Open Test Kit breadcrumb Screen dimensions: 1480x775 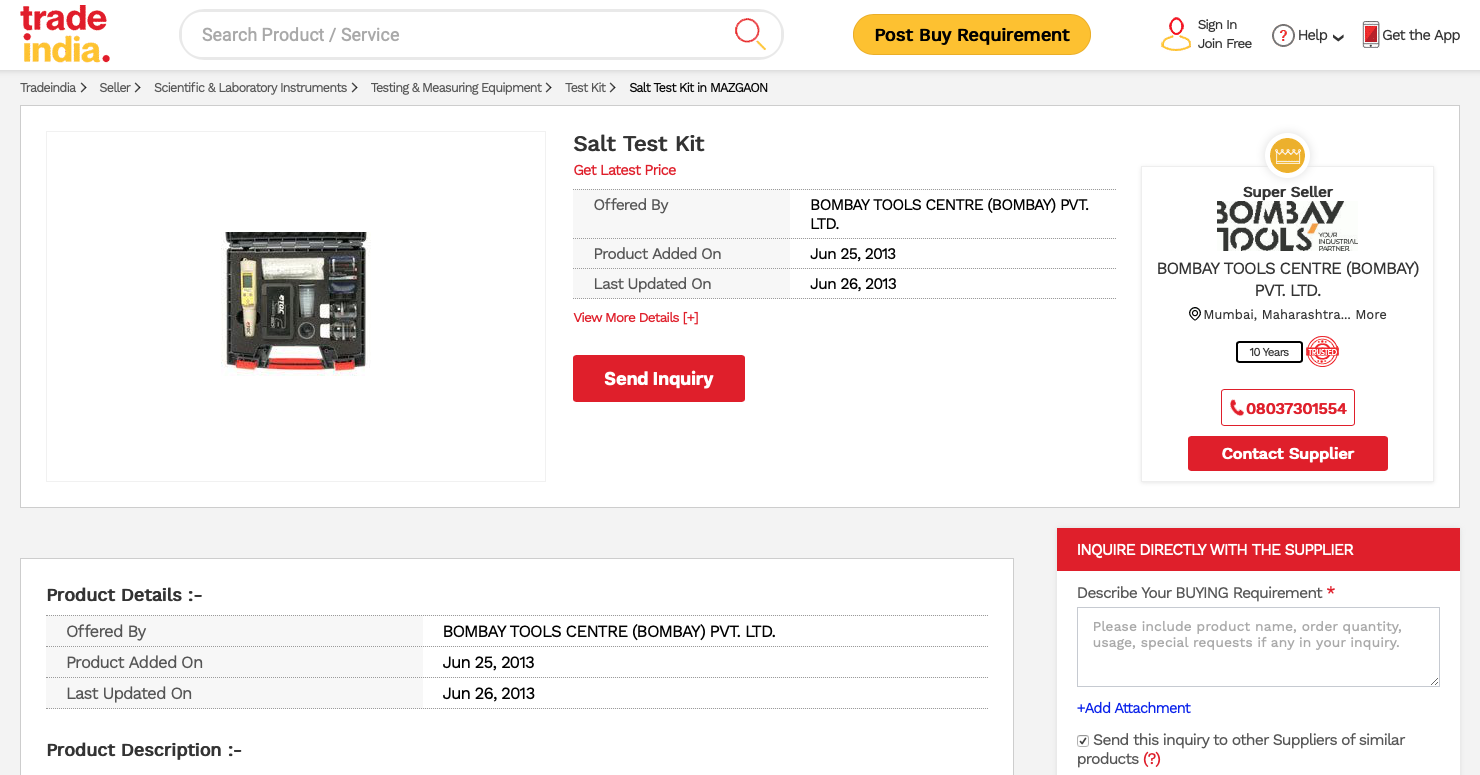pos(585,88)
